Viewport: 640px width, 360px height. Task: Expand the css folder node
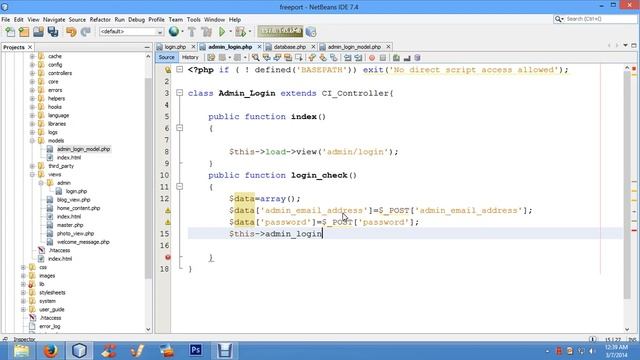[x=23, y=267]
